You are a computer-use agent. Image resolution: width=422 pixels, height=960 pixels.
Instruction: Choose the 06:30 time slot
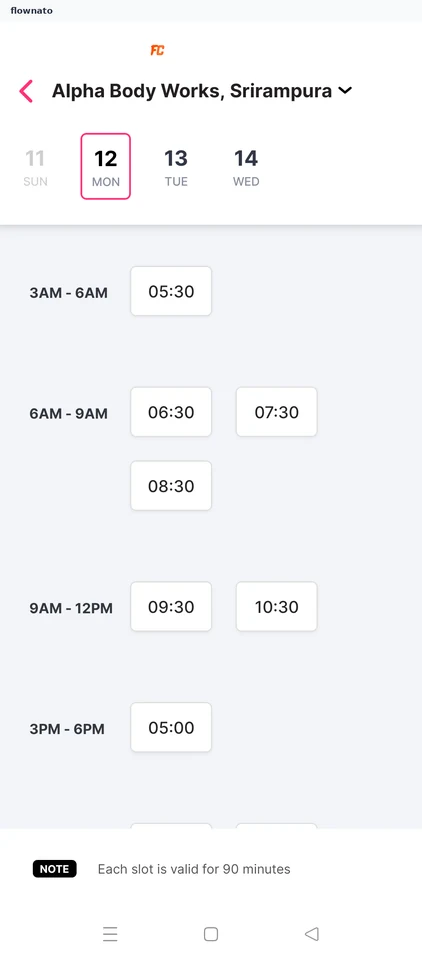coord(171,412)
